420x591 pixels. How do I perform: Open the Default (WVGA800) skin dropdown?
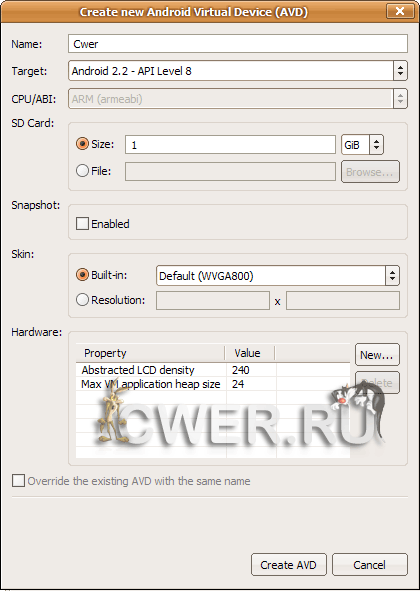tap(277, 276)
